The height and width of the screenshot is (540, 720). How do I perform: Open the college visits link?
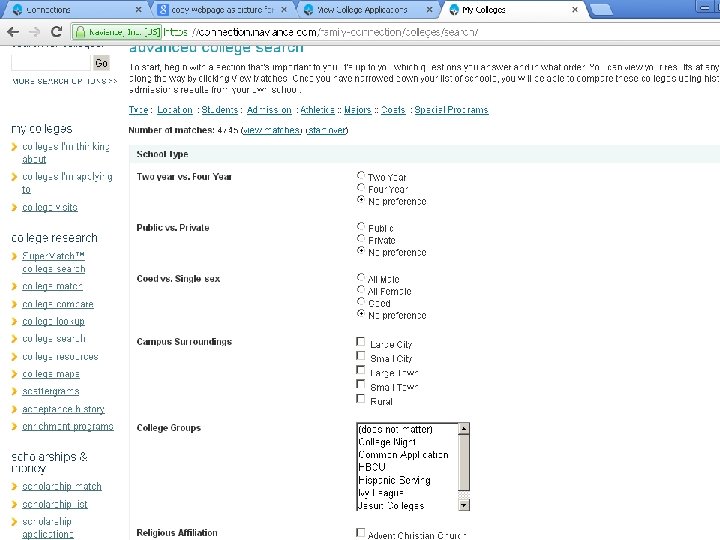coord(50,207)
